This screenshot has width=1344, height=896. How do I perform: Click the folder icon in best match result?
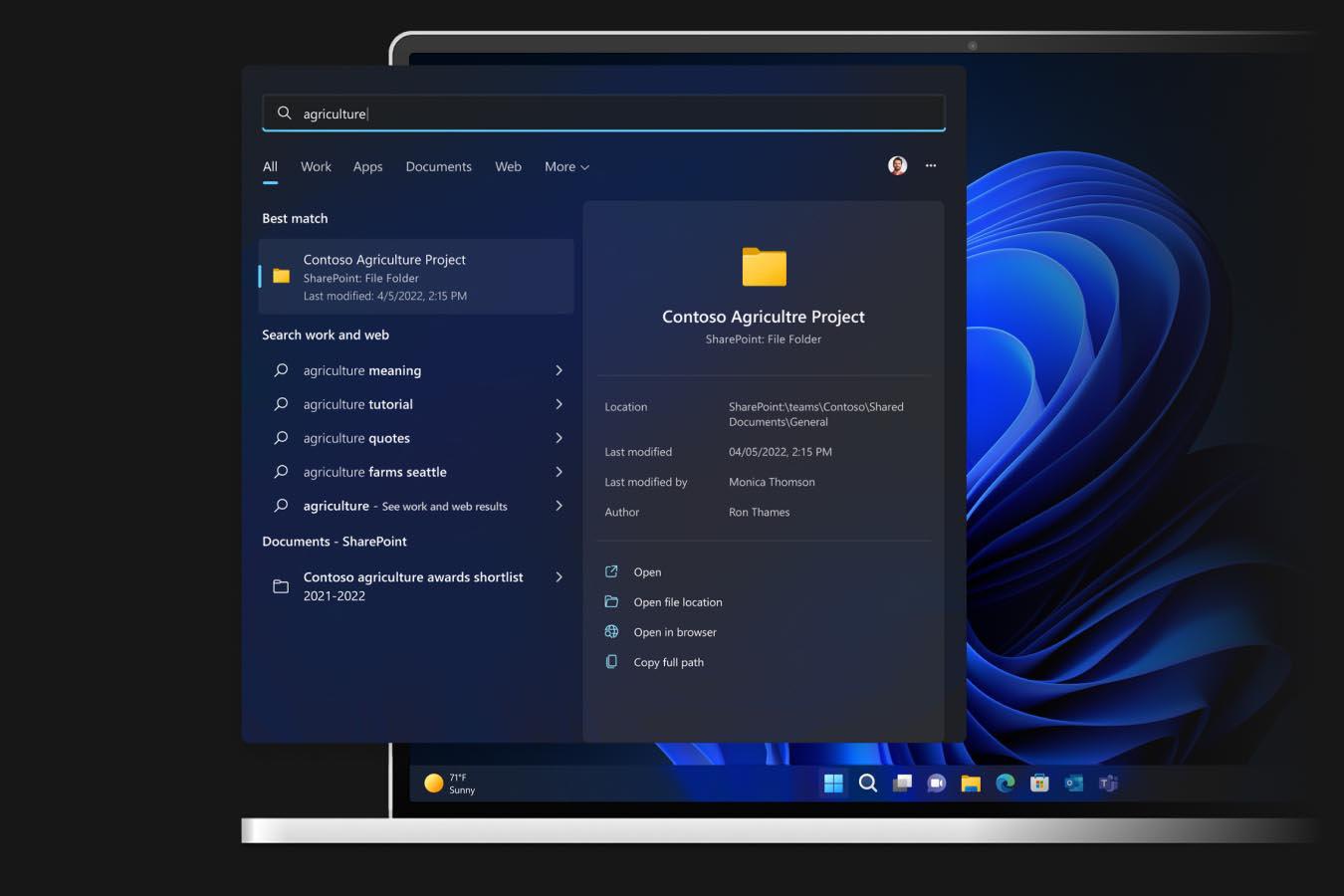coord(282,276)
